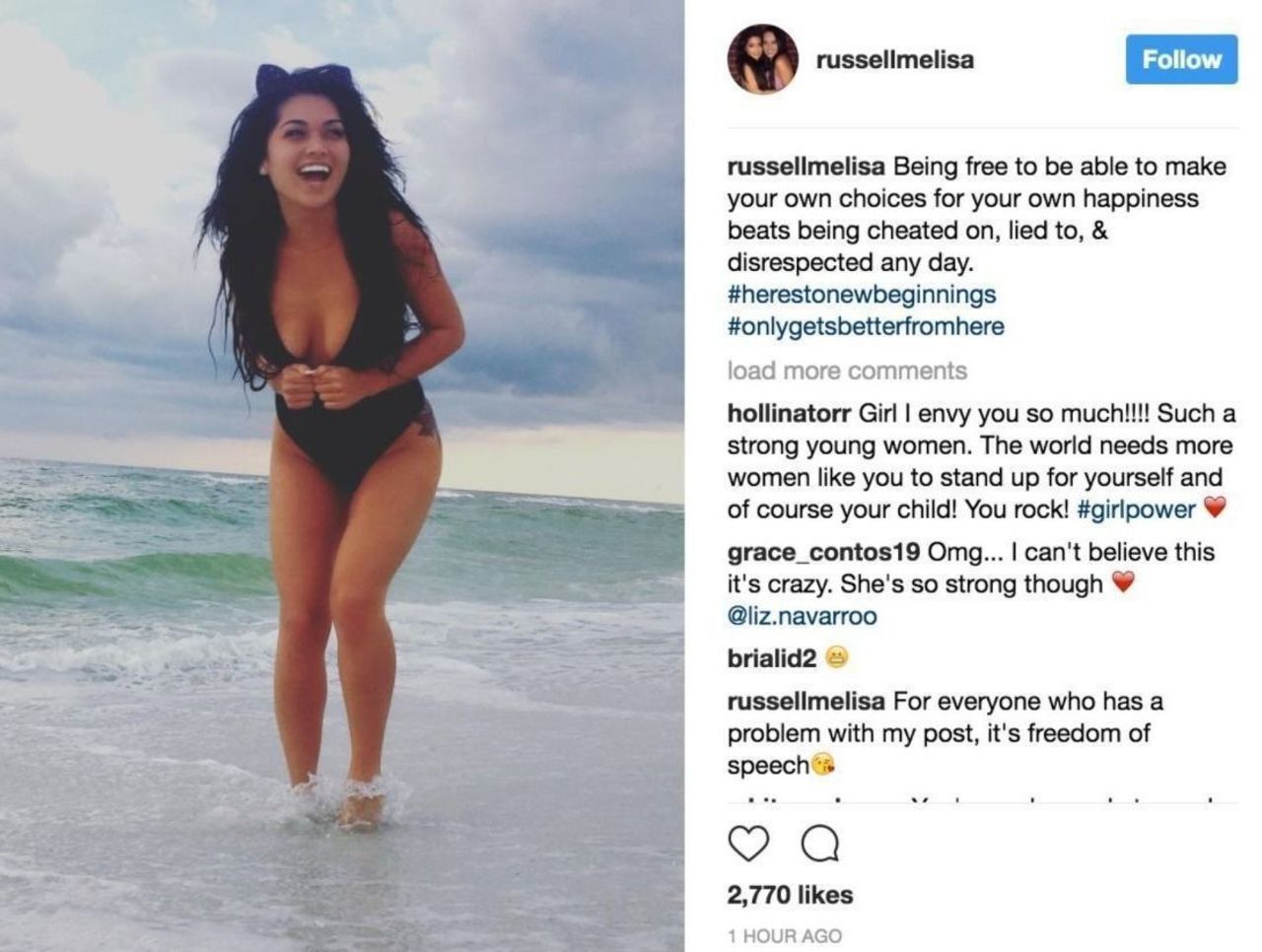Screen dimensions: 1262x952
Task: Click the heart like icon
Action: tap(748, 844)
